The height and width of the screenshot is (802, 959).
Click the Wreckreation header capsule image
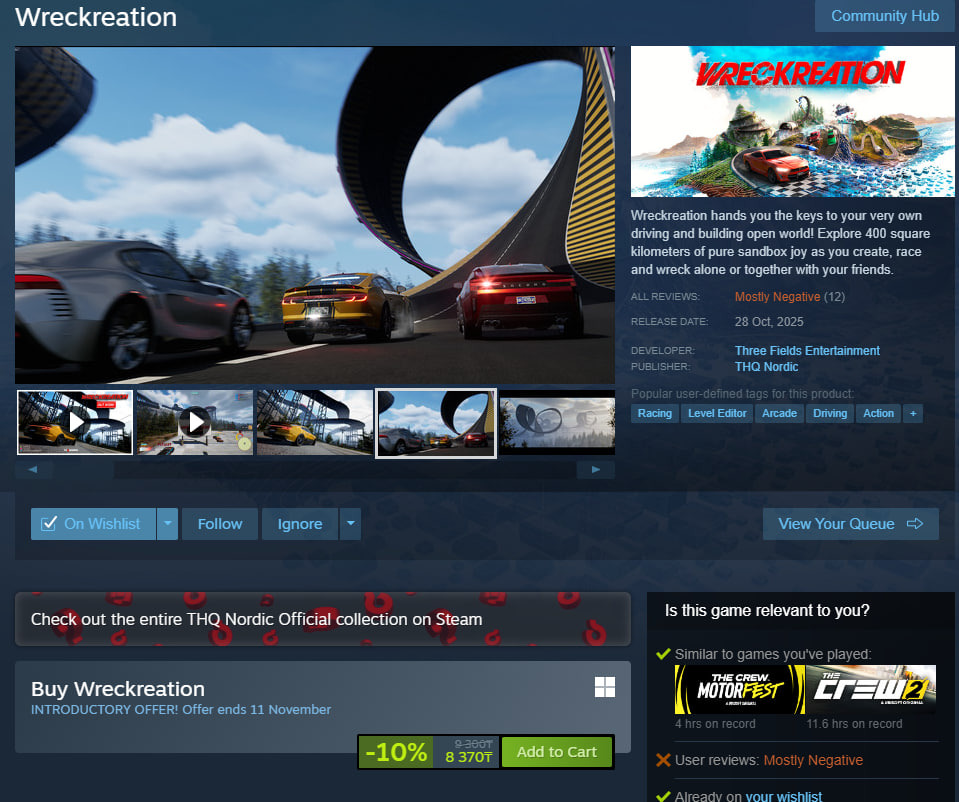point(793,122)
